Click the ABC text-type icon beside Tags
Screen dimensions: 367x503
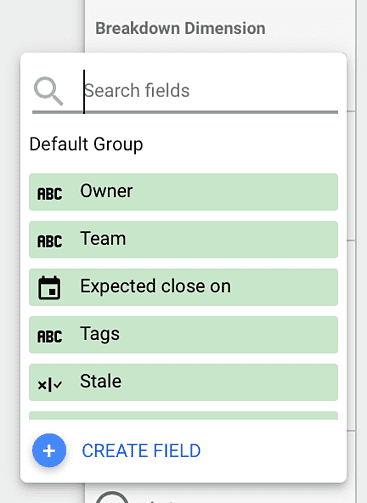(50, 337)
